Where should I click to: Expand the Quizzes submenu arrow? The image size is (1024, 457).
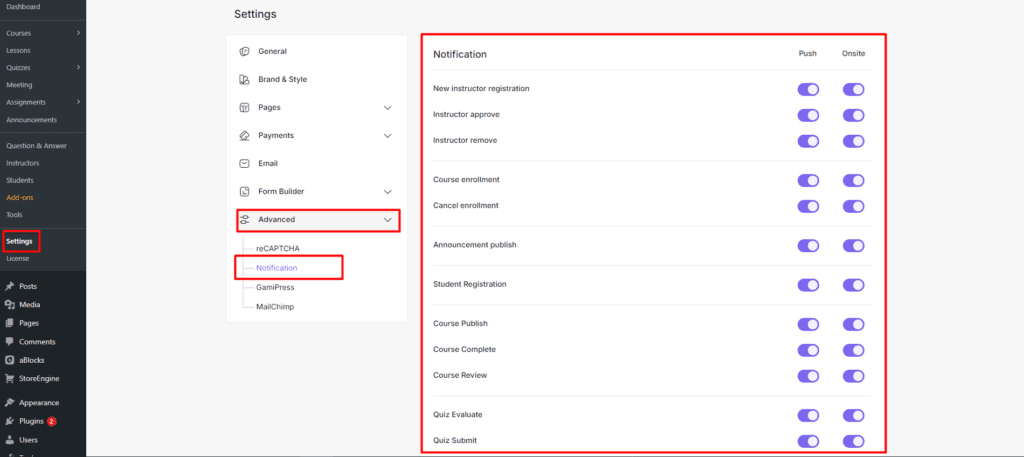pyautogui.click(x=78, y=67)
